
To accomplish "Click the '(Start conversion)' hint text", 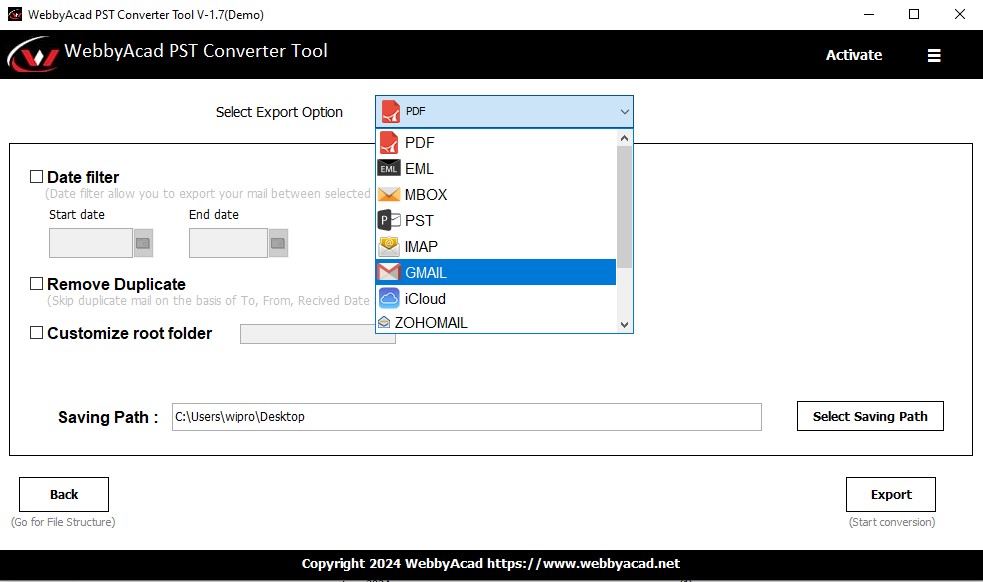I will coord(891,522).
